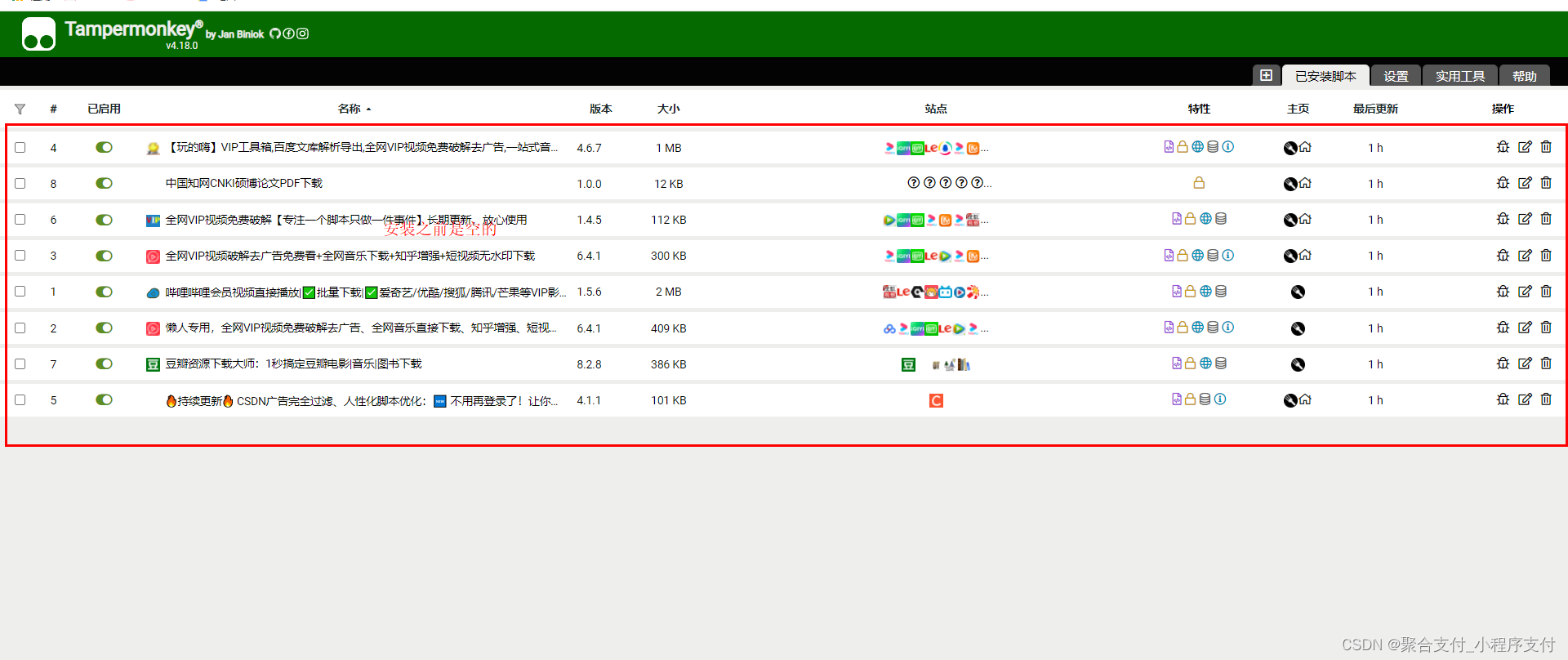Open Facebook icon in Tampermonkey header
The width and height of the screenshot is (1568, 660).
coord(288,33)
